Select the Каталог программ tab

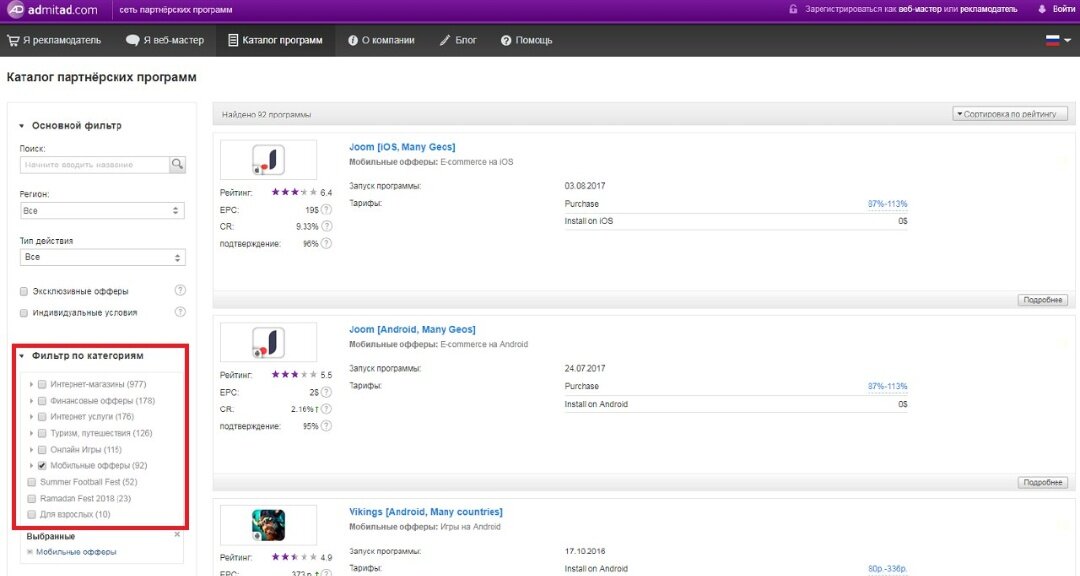pos(276,40)
